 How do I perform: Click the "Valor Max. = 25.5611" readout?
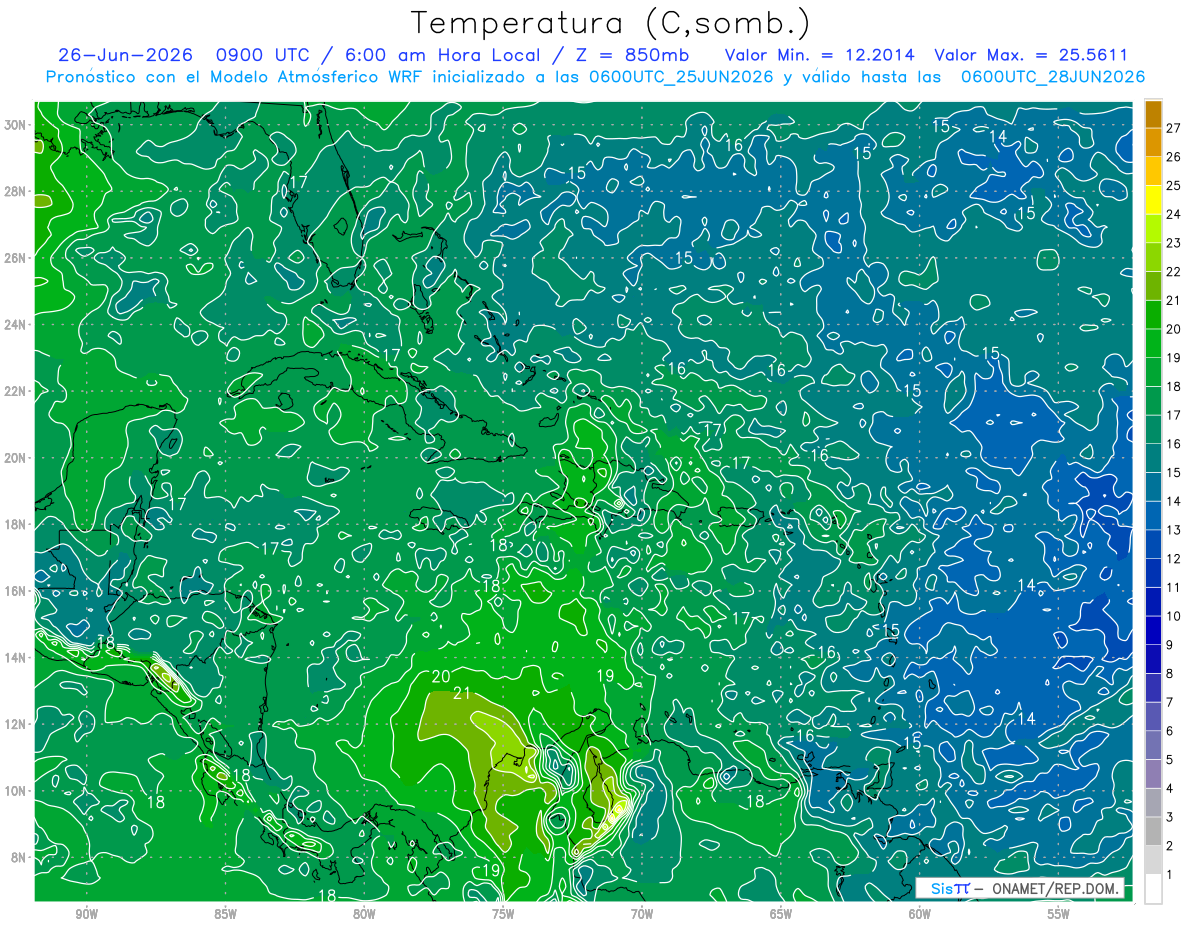(1031, 55)
